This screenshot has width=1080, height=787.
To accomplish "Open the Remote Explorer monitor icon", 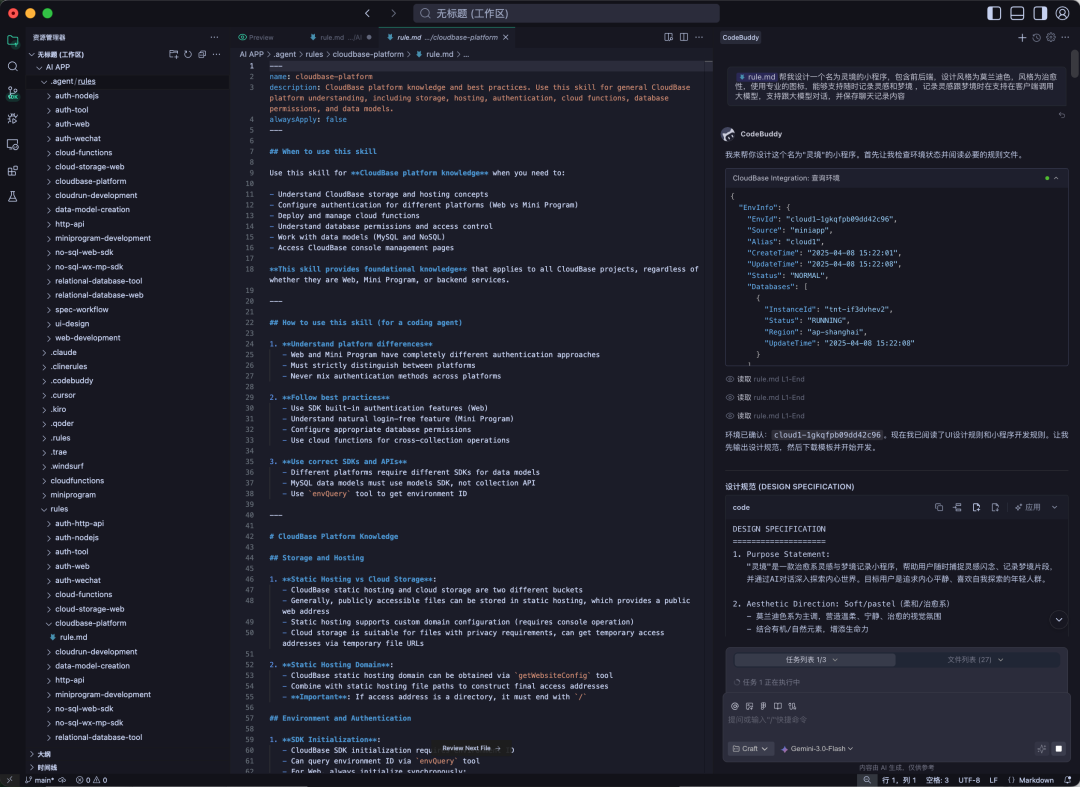I will click(x=12, y=145).
